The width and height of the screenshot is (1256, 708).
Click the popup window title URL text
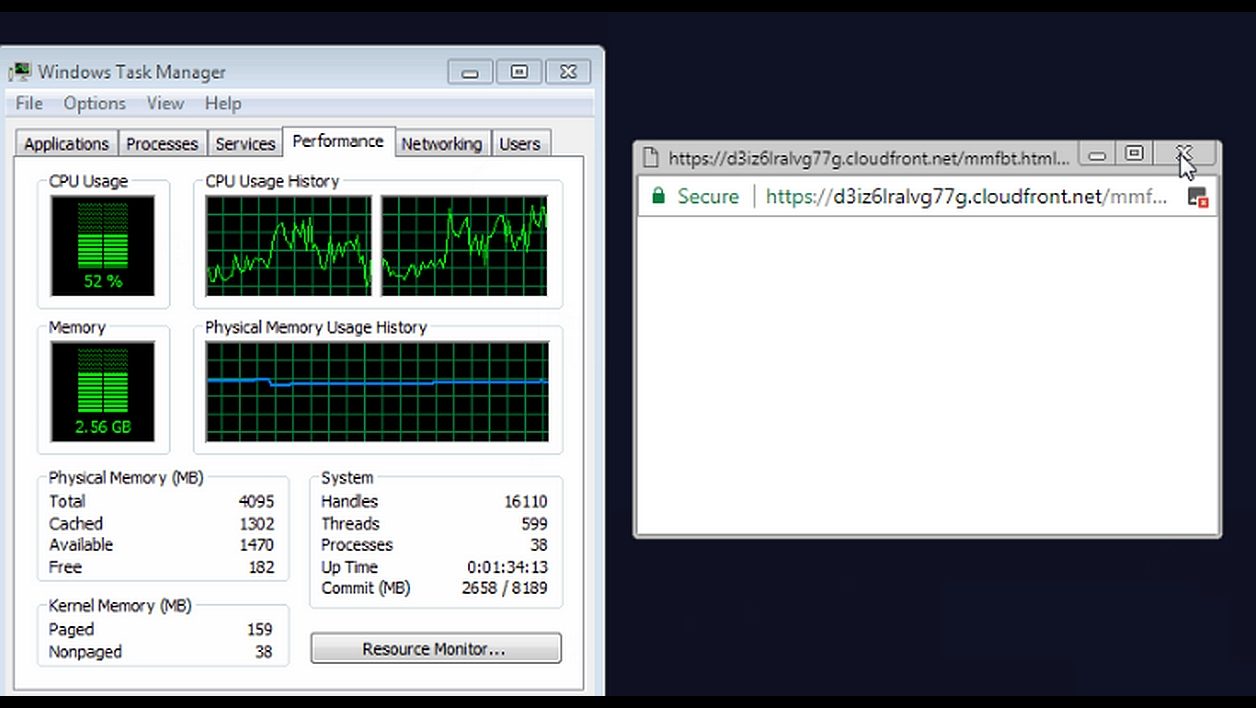[x=869, y=158]
